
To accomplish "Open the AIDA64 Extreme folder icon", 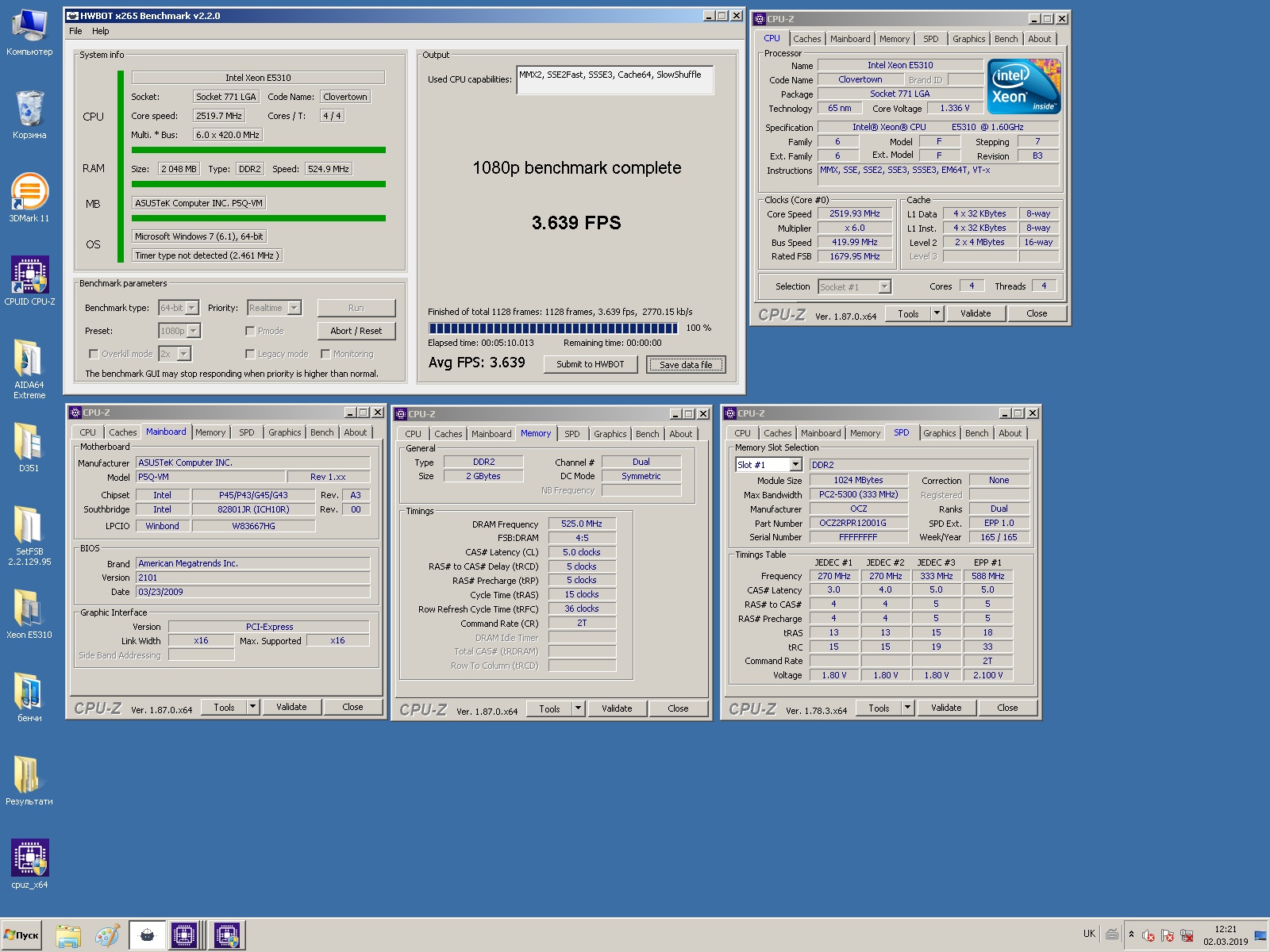I will coord(29,369).
